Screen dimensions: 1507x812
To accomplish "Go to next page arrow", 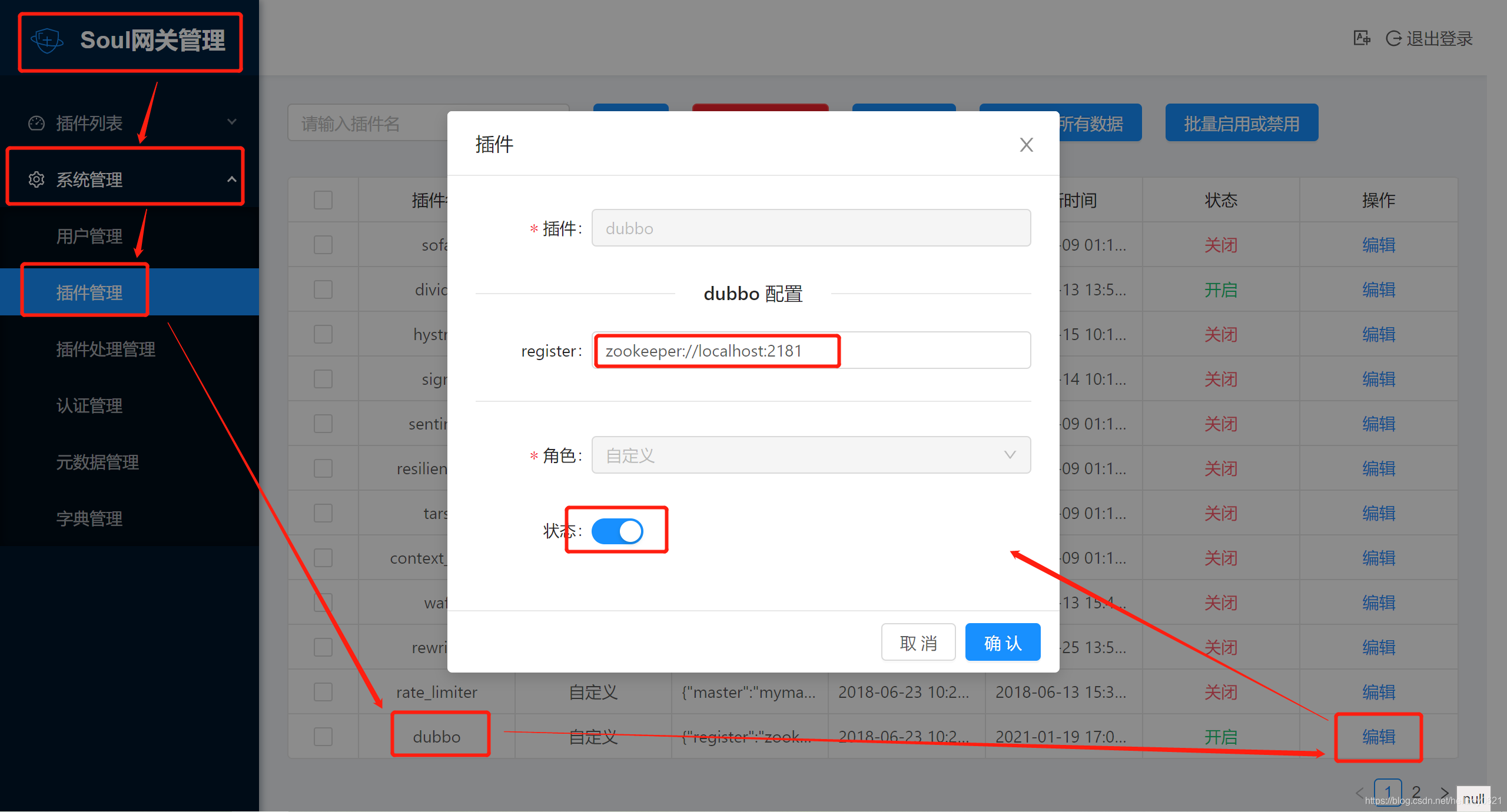I will click(1444, 792).
